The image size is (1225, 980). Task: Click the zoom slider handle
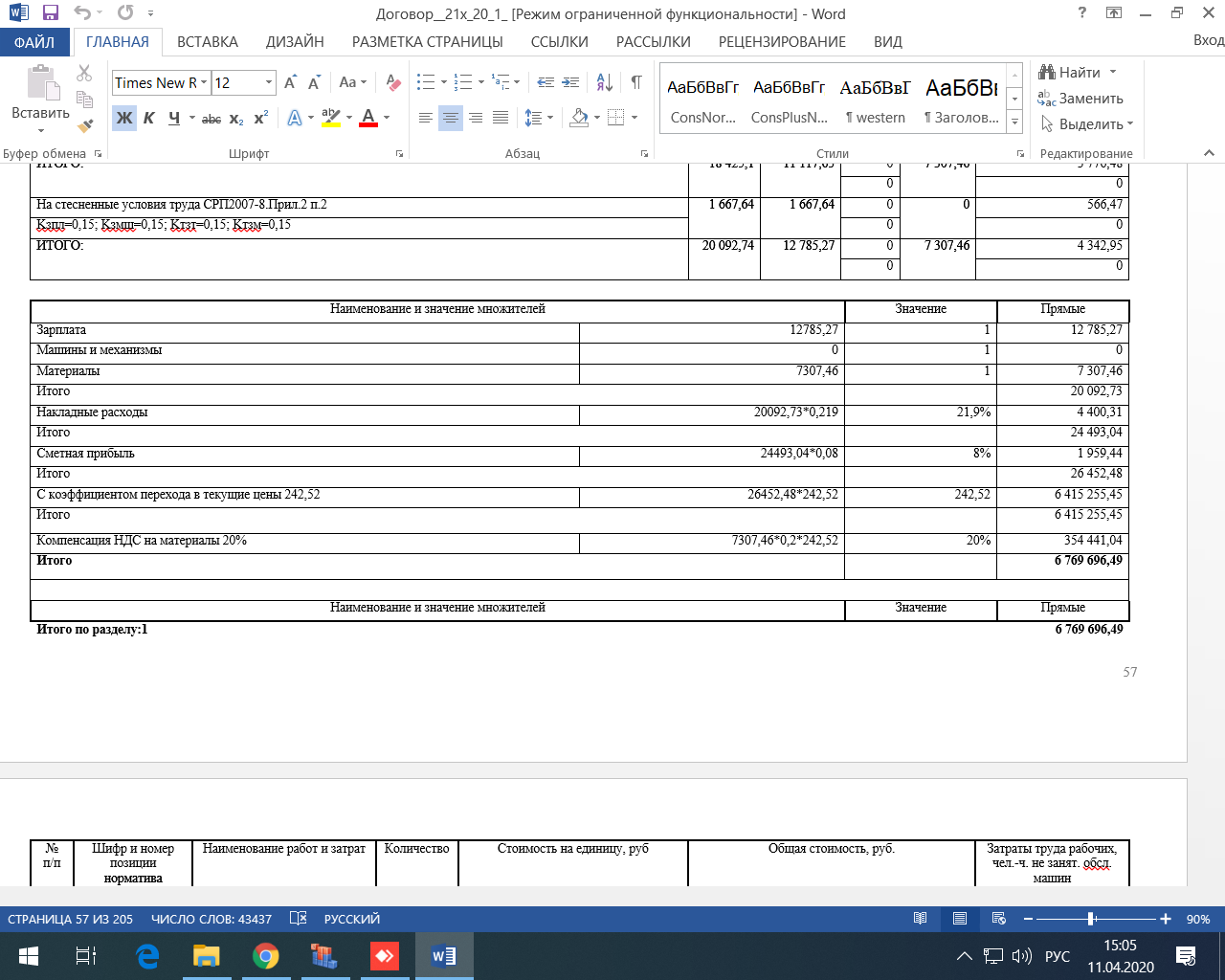click(x=1091, y=919)
